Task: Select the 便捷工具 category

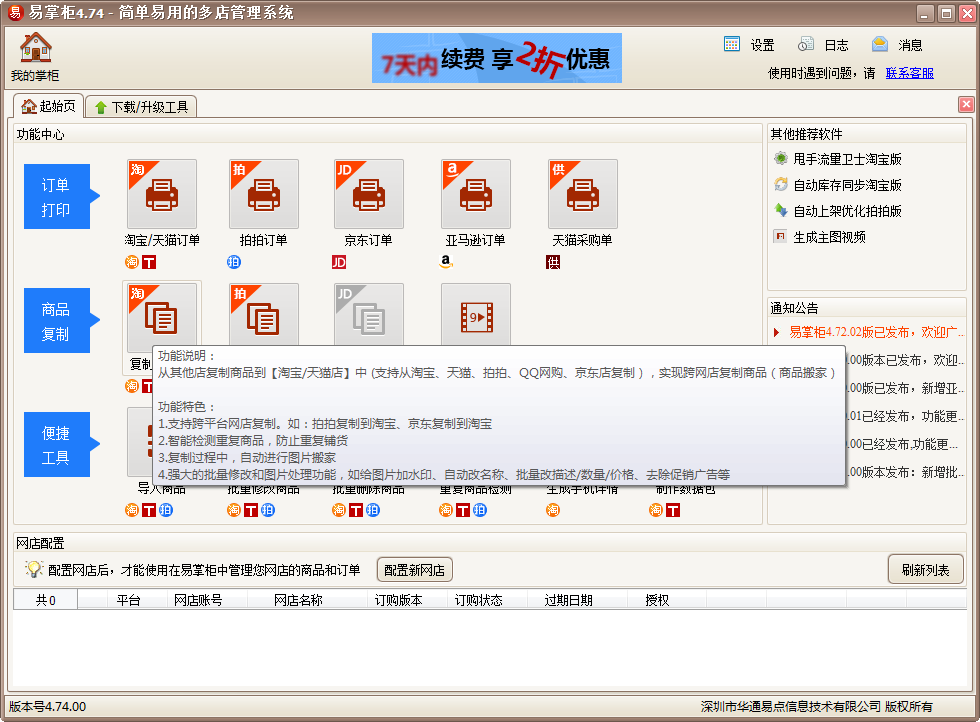Action: point(61,444)
